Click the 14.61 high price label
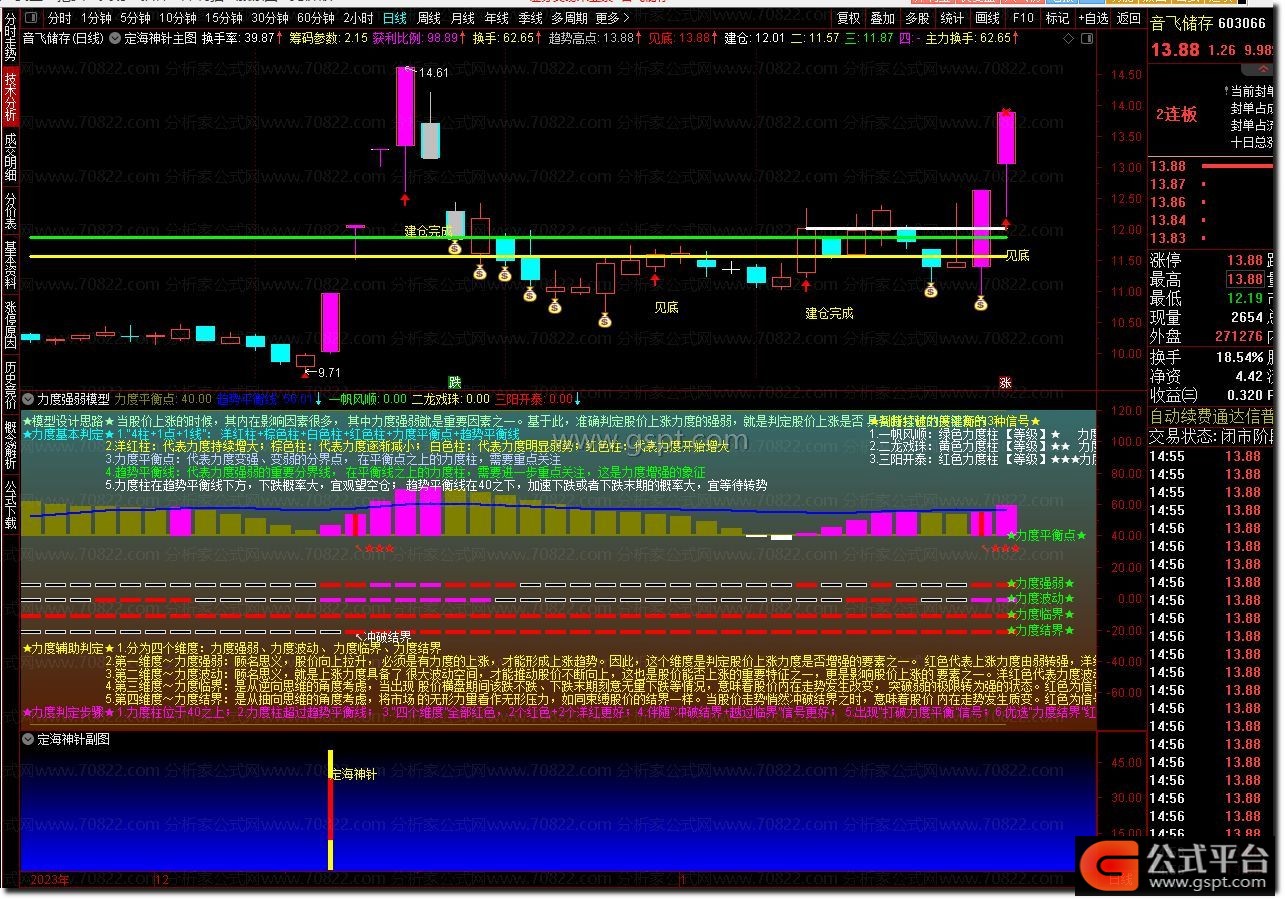Viewport: 1285px width, 899px height. point(433,73)
